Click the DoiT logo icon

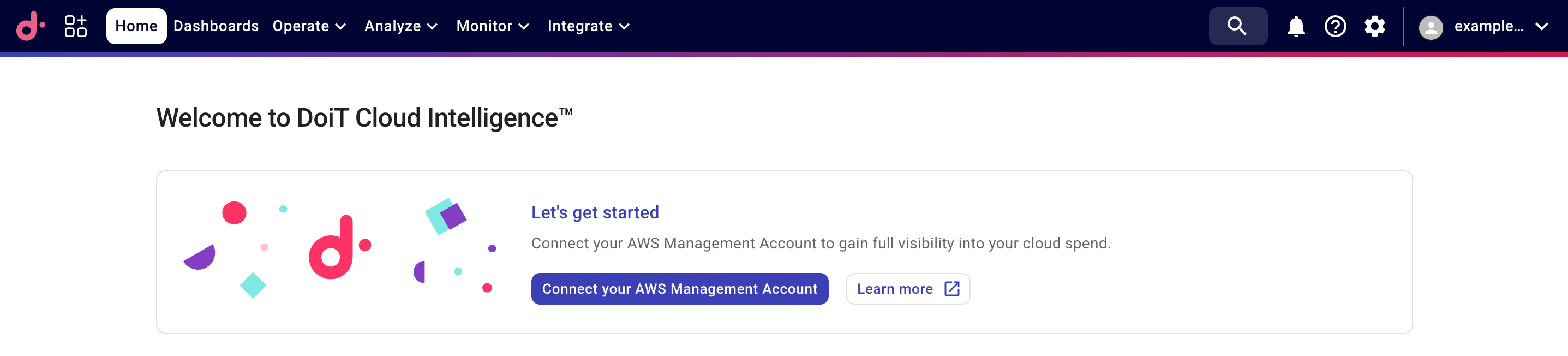(x=31, y=26)
